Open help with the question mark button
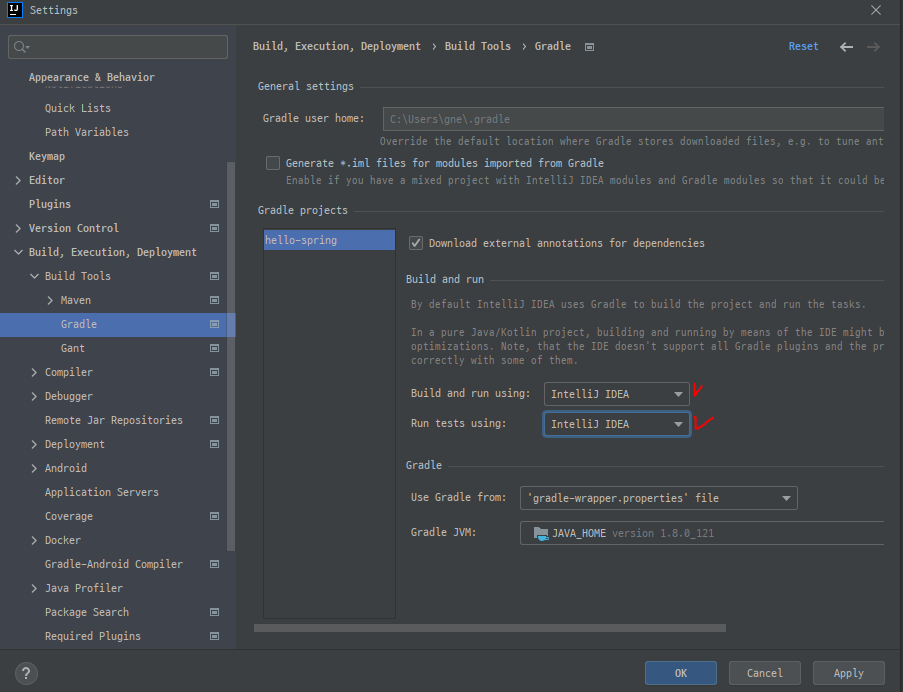903x692 pixels. point(26,673)
